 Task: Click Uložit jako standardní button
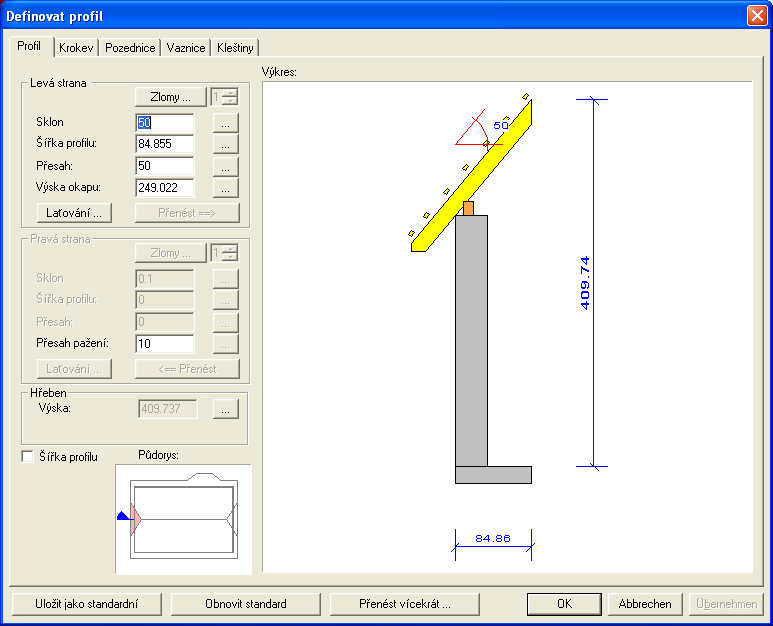(87, 604)
